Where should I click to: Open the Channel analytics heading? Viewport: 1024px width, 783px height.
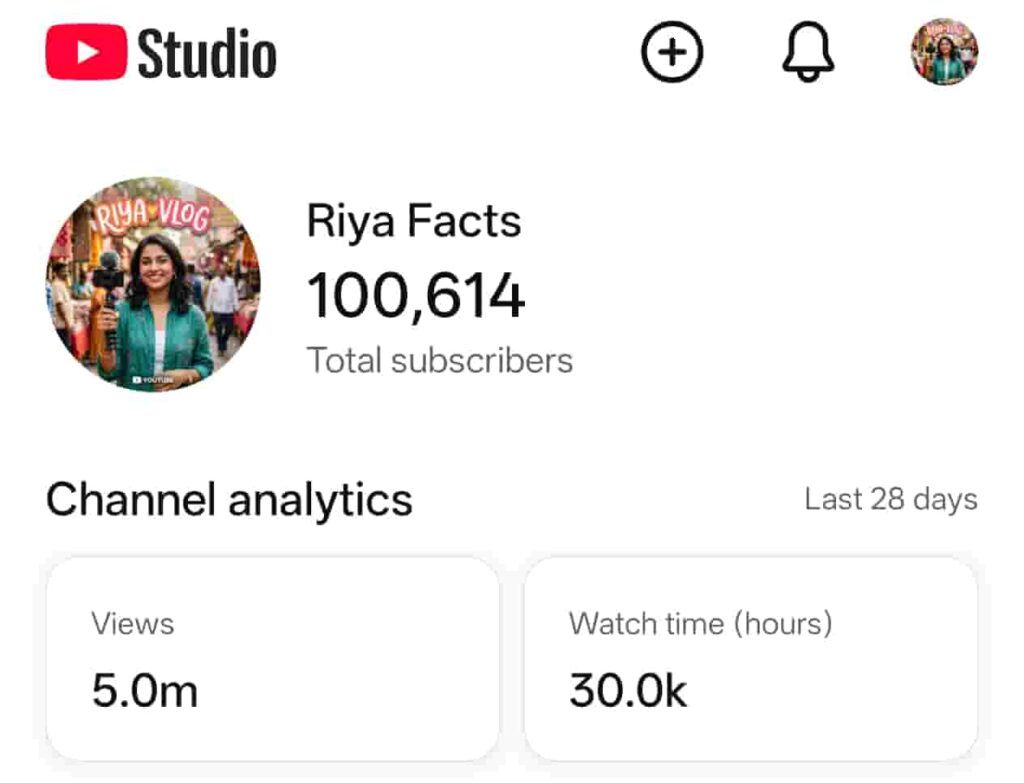coord(229,500)
